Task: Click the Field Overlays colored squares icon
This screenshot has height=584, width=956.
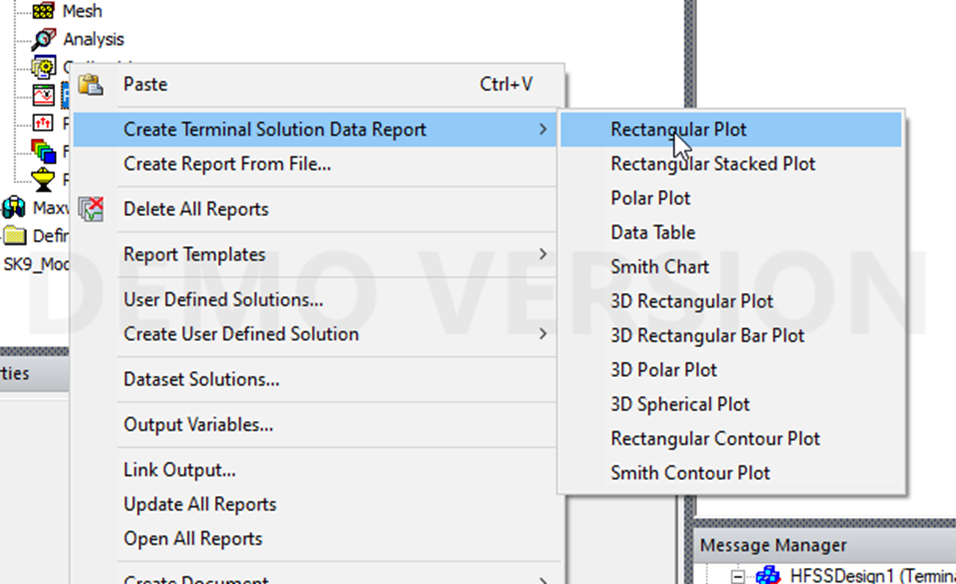Action: click(43, 152)
